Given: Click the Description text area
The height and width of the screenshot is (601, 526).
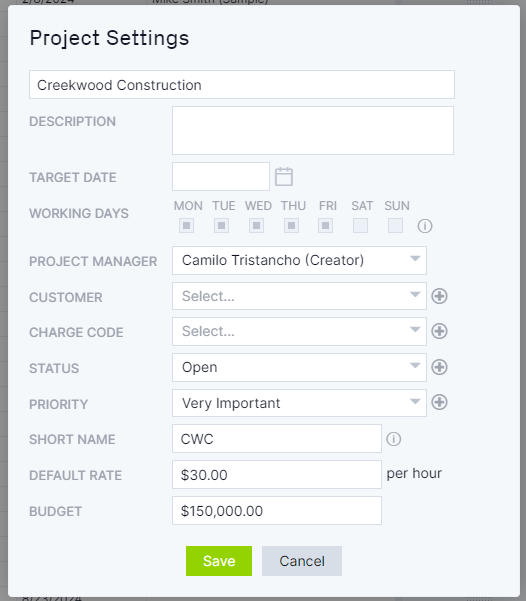Looking at the screenshot, I should (313, 131).
